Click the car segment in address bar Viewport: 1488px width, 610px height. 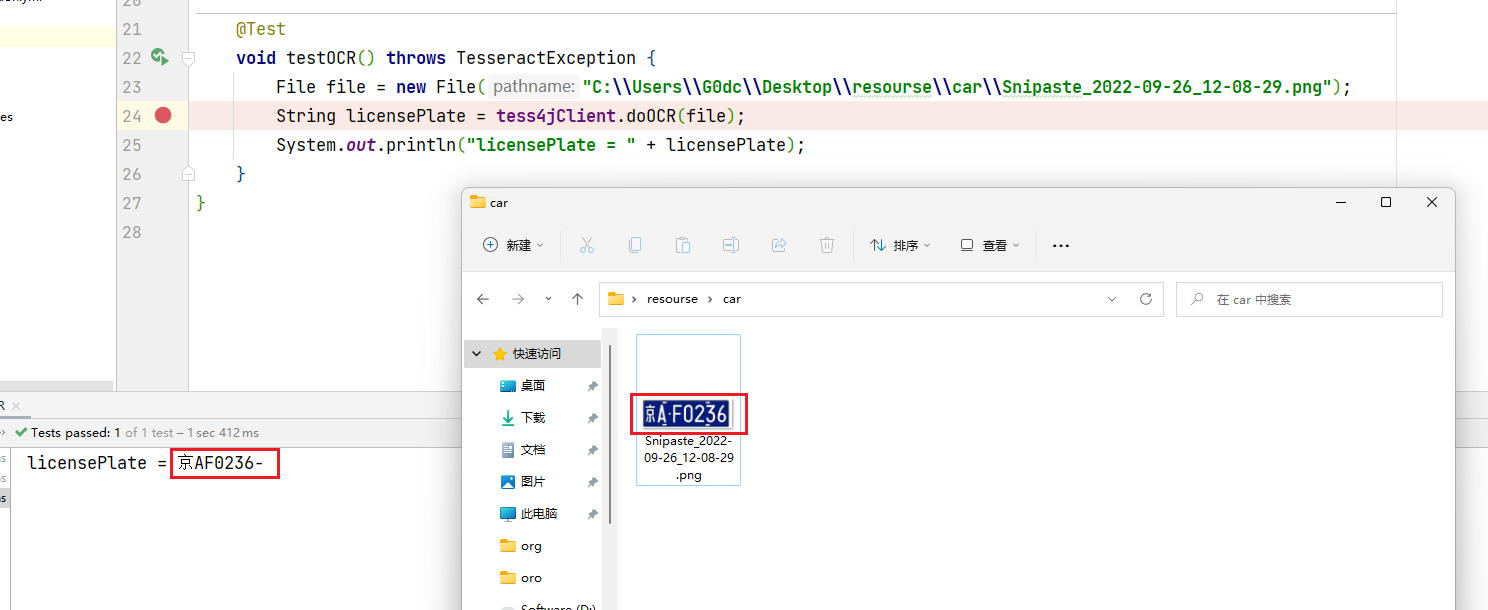coord(732,299)
